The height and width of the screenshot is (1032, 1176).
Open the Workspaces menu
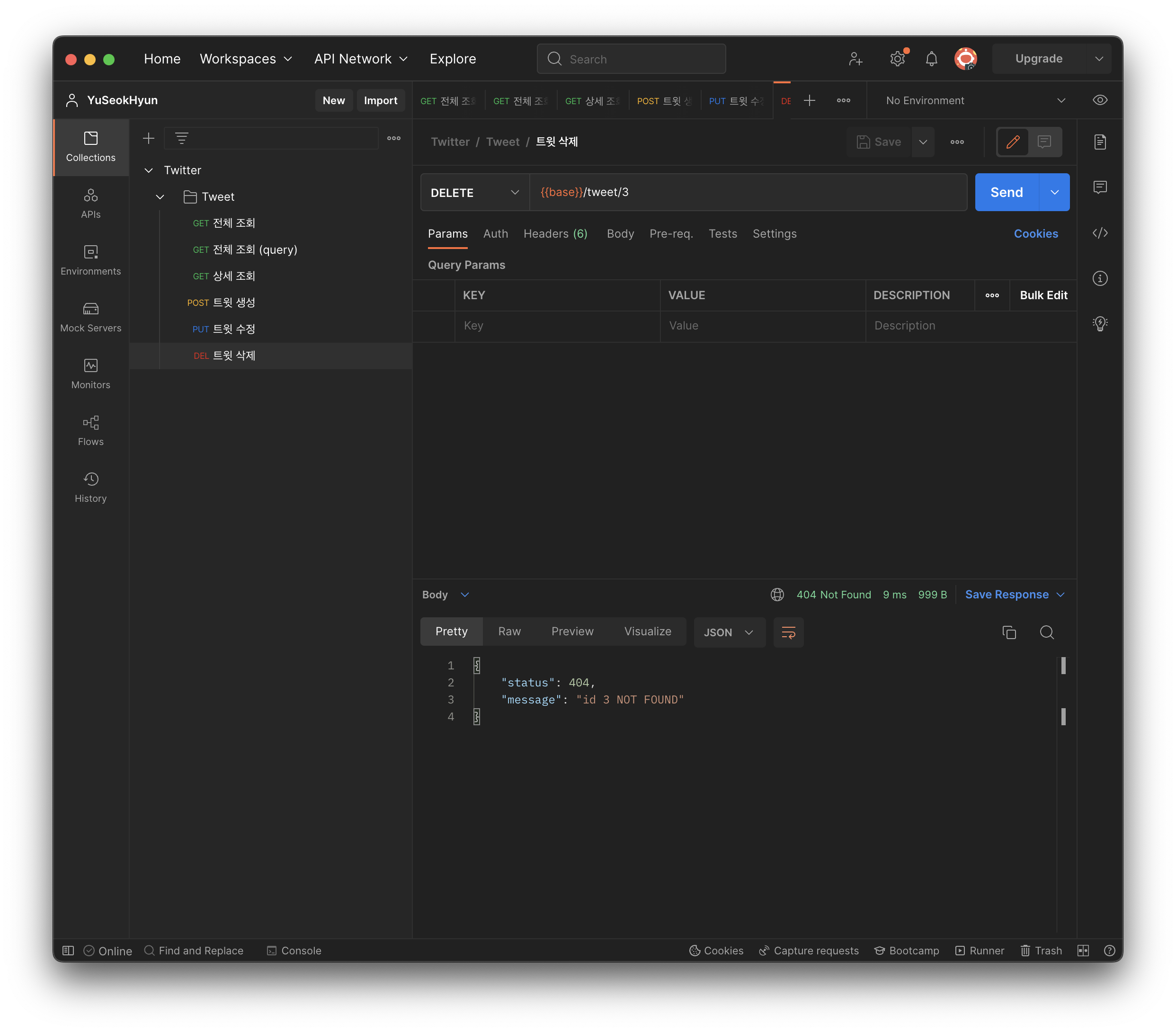pos(246,59)
